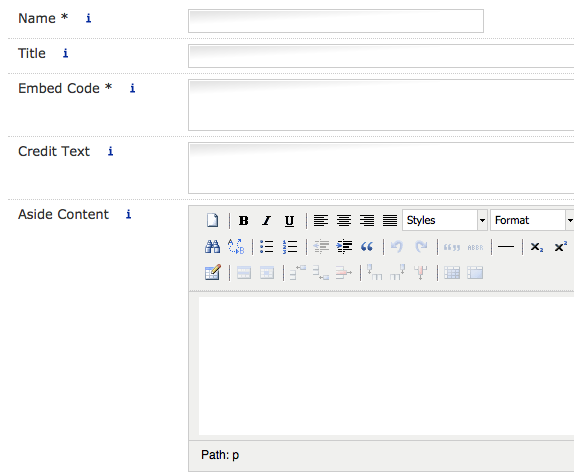The height and width of the screenshot is (474, 574).
Task: Show info for Embed Code field
Action: (132, 88)
